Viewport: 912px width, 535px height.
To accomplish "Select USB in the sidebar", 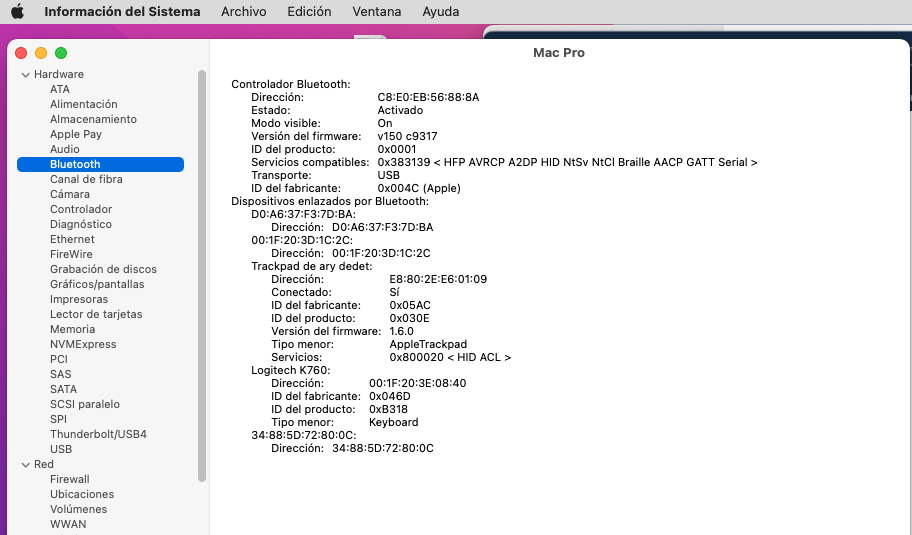I will (x=61, y=450).
